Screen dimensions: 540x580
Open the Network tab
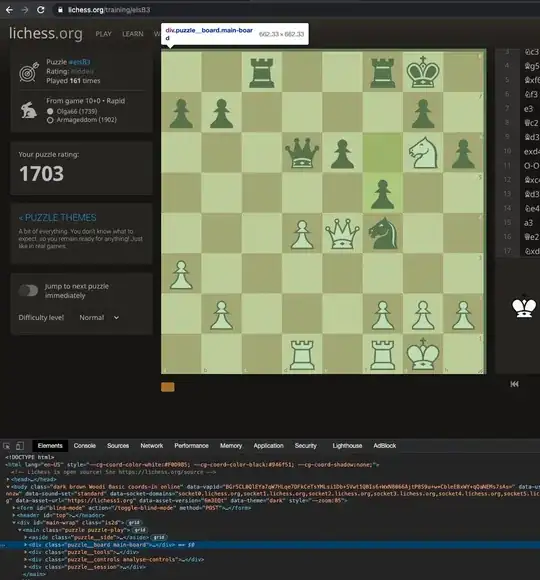pos(152,446)
